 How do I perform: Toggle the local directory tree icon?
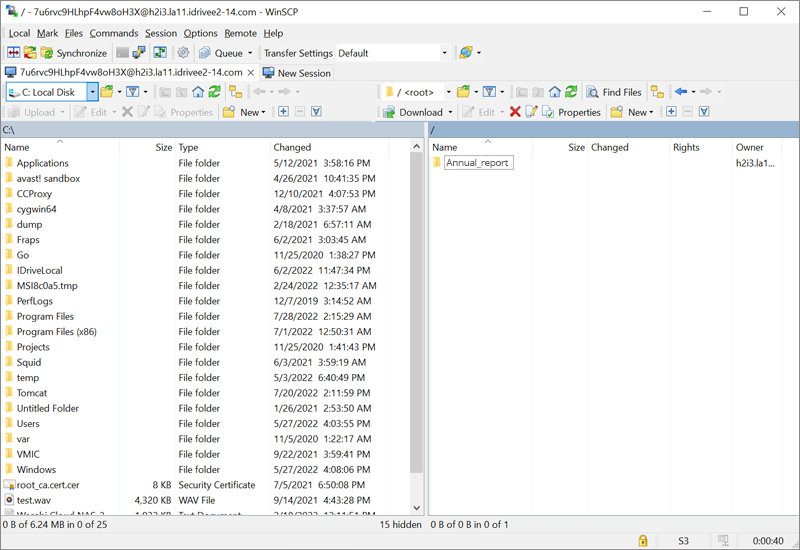click(x=235, y=92)
